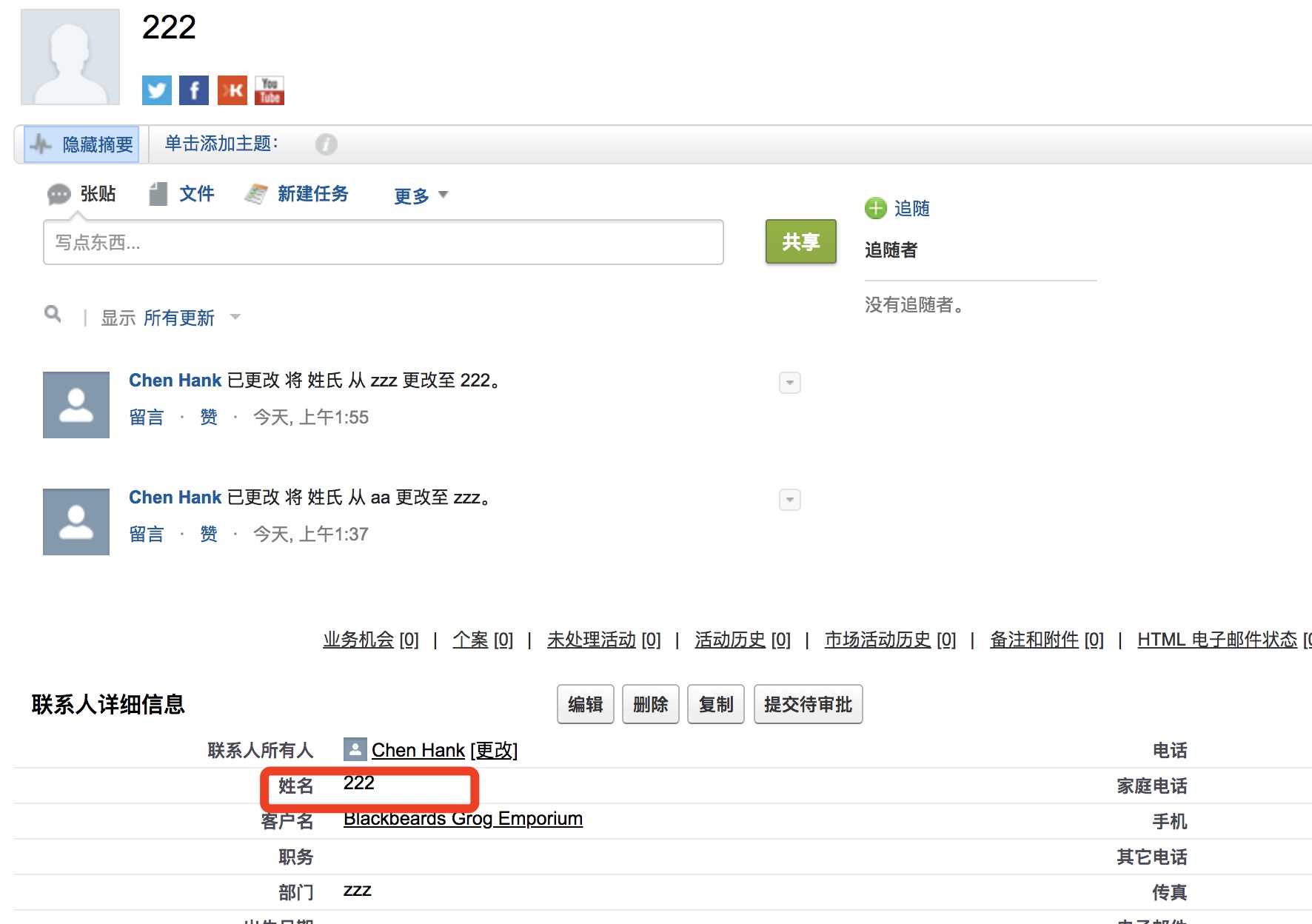Jump to 市场活动历史 [0] related list

point(891,640)
